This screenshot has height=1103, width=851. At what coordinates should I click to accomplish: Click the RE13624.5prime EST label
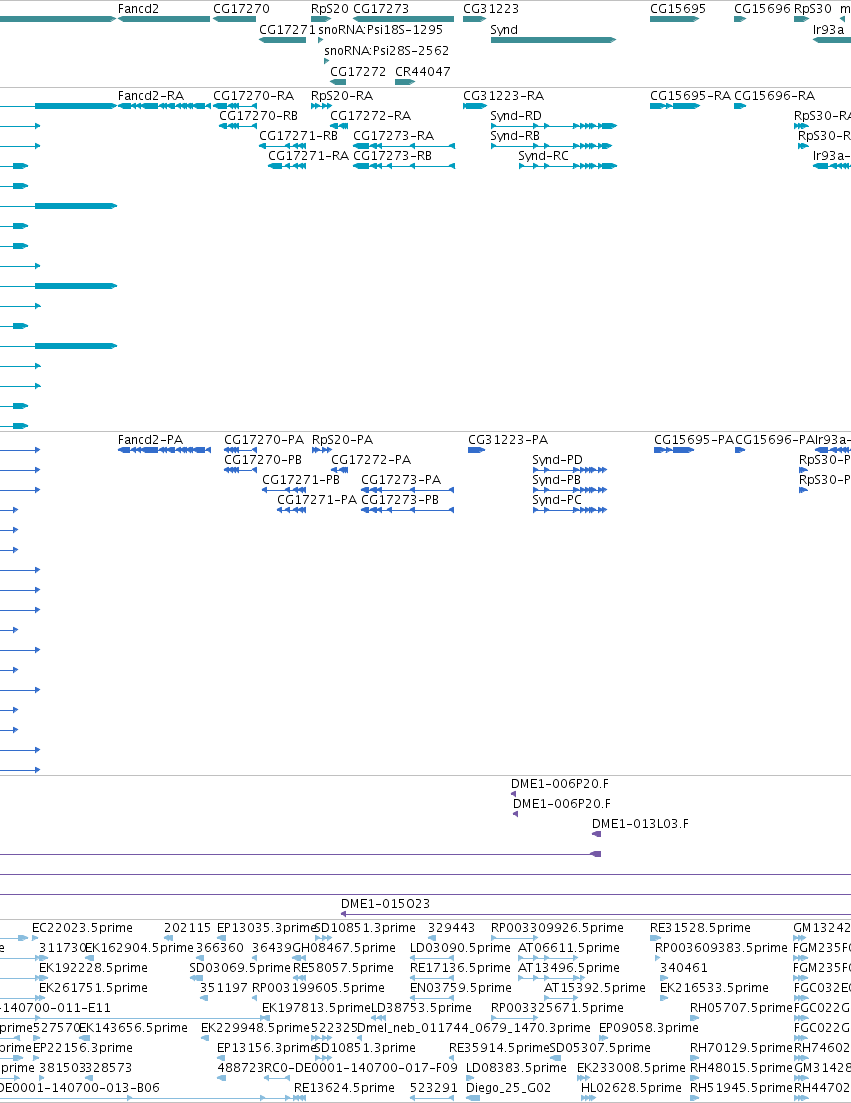[344, 1088]
